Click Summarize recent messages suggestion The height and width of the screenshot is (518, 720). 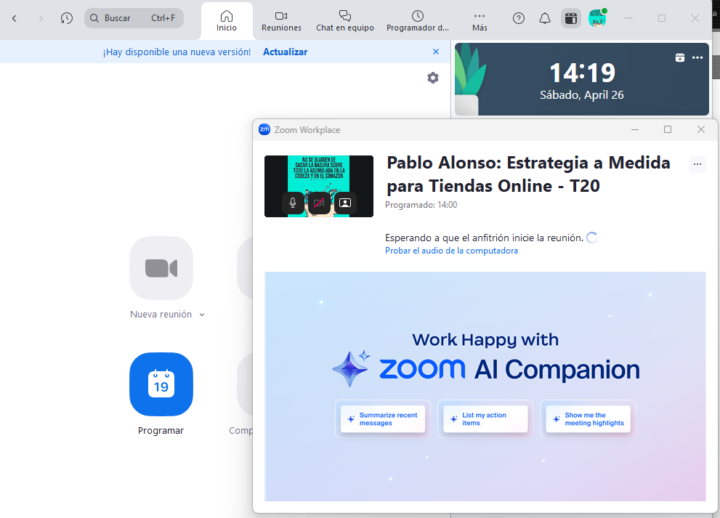(x=383, y=419)
